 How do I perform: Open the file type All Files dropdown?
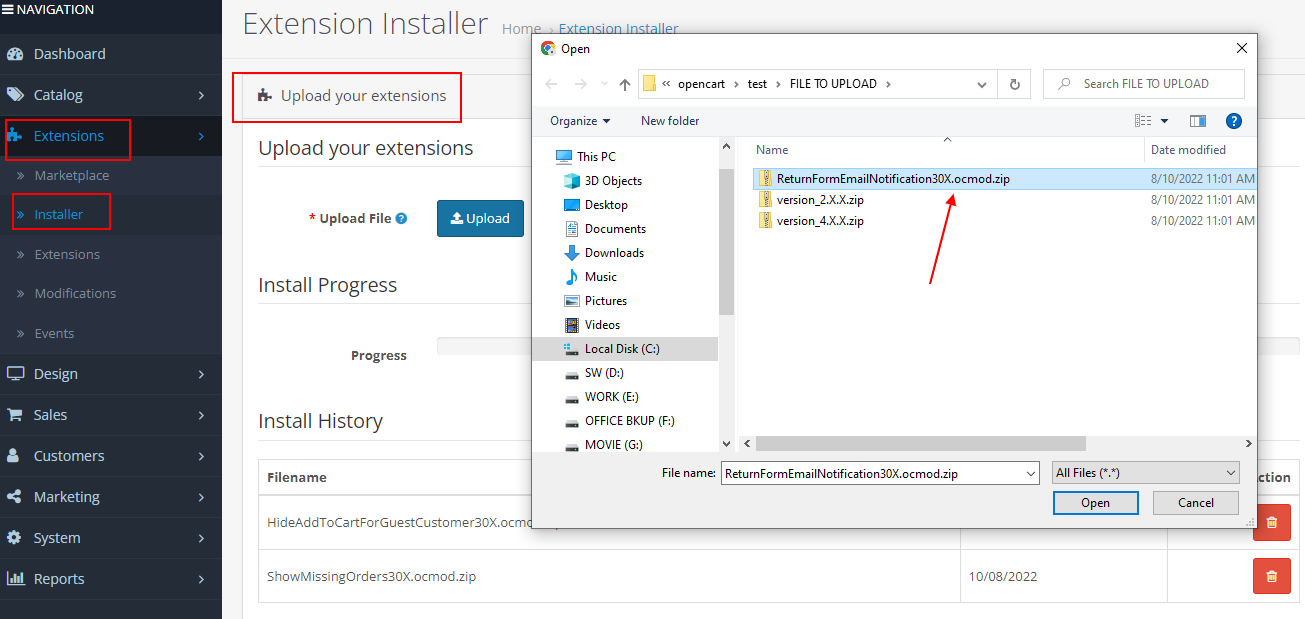1146,473
